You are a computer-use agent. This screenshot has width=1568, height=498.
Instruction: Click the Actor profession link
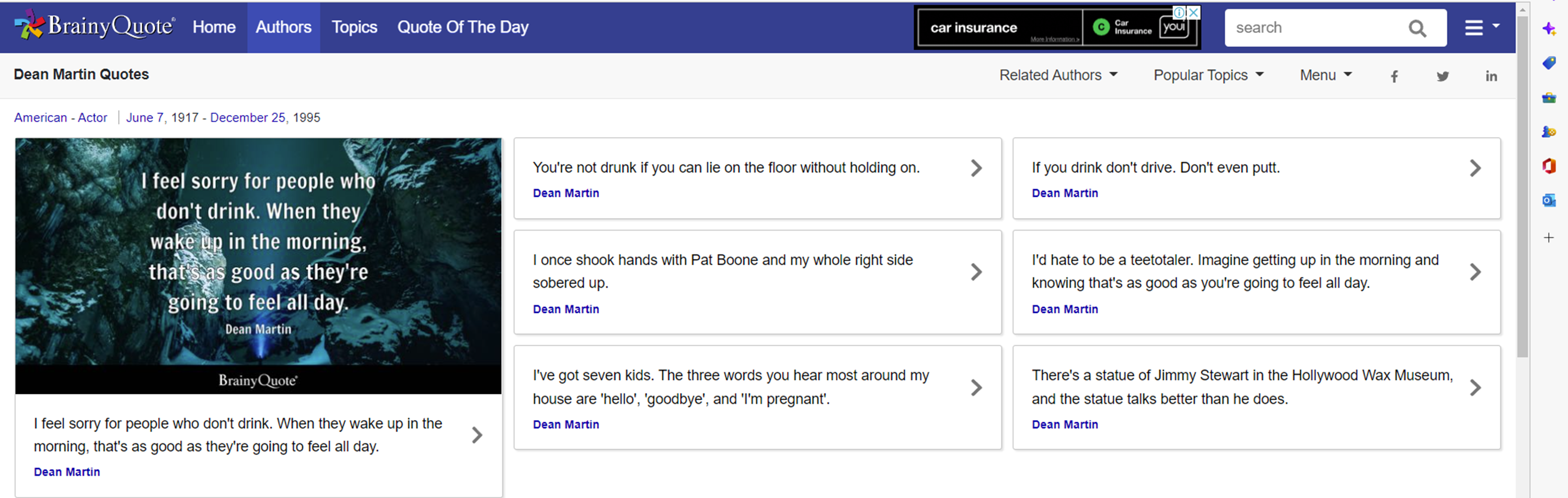tap(93, 118)
